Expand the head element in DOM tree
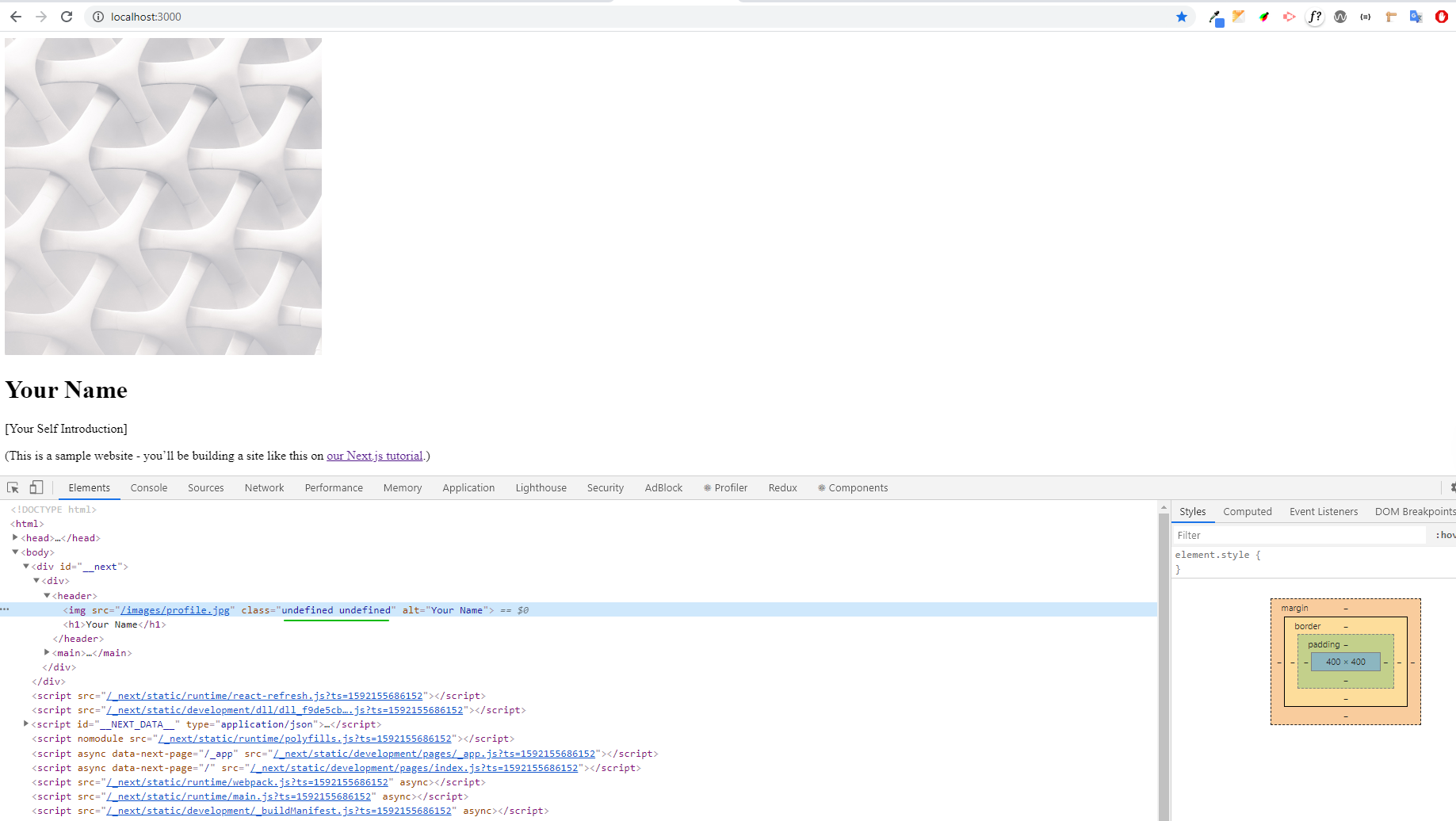This screenshot has width=1456, height=821. pyautogui.click(x=15, y=537)
